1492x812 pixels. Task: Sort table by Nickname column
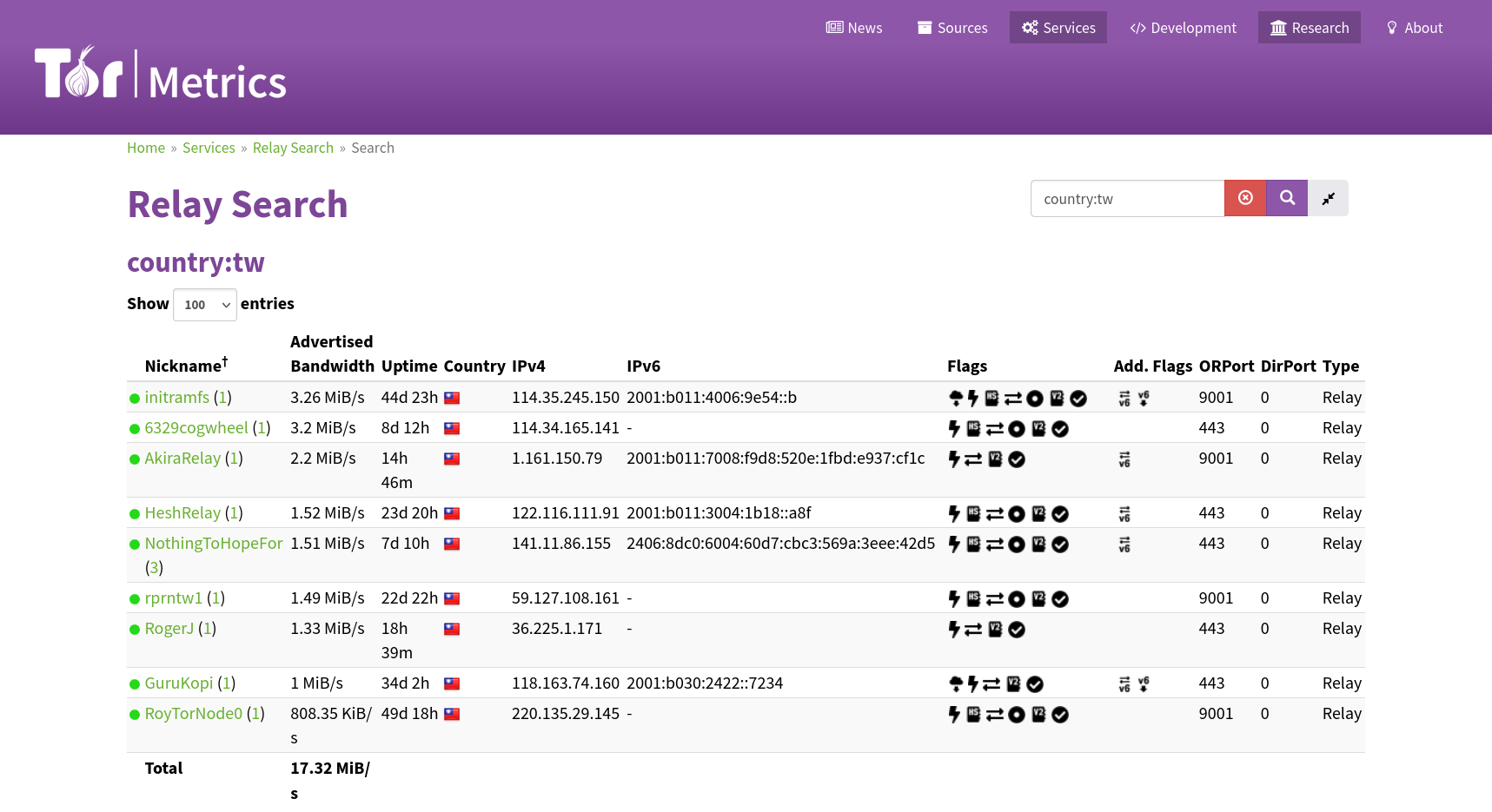coord(186,366)
